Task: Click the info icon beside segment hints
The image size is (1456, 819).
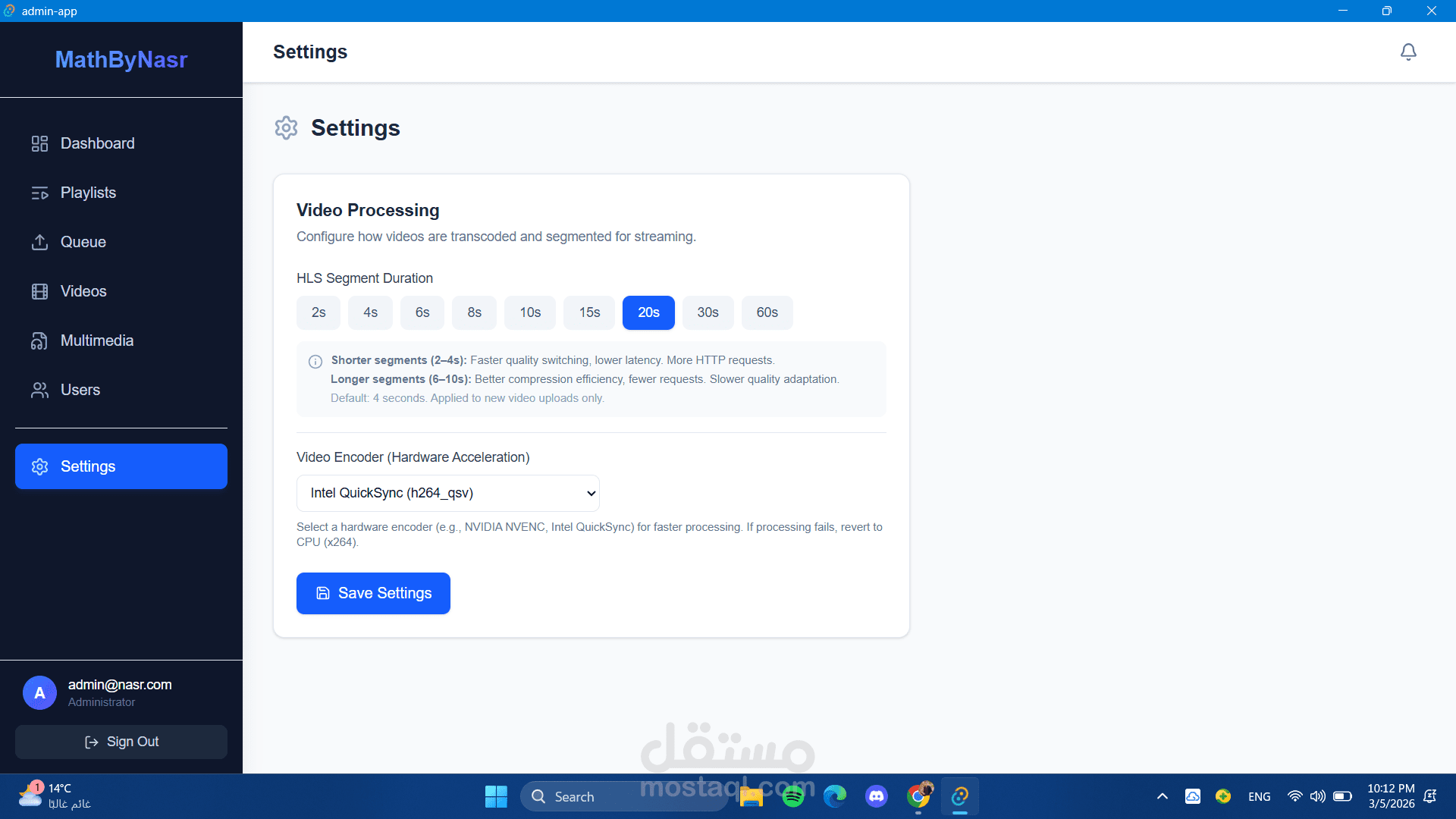Action: 315,361
